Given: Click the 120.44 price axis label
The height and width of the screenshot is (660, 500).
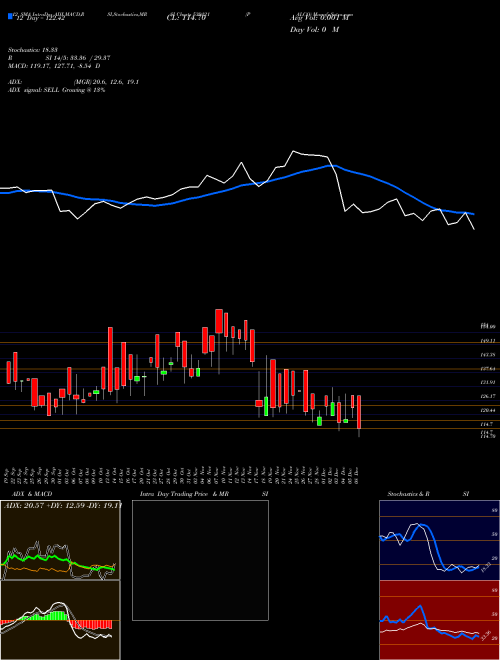Looking at the screenshot, I should click(x=488, y=410).
